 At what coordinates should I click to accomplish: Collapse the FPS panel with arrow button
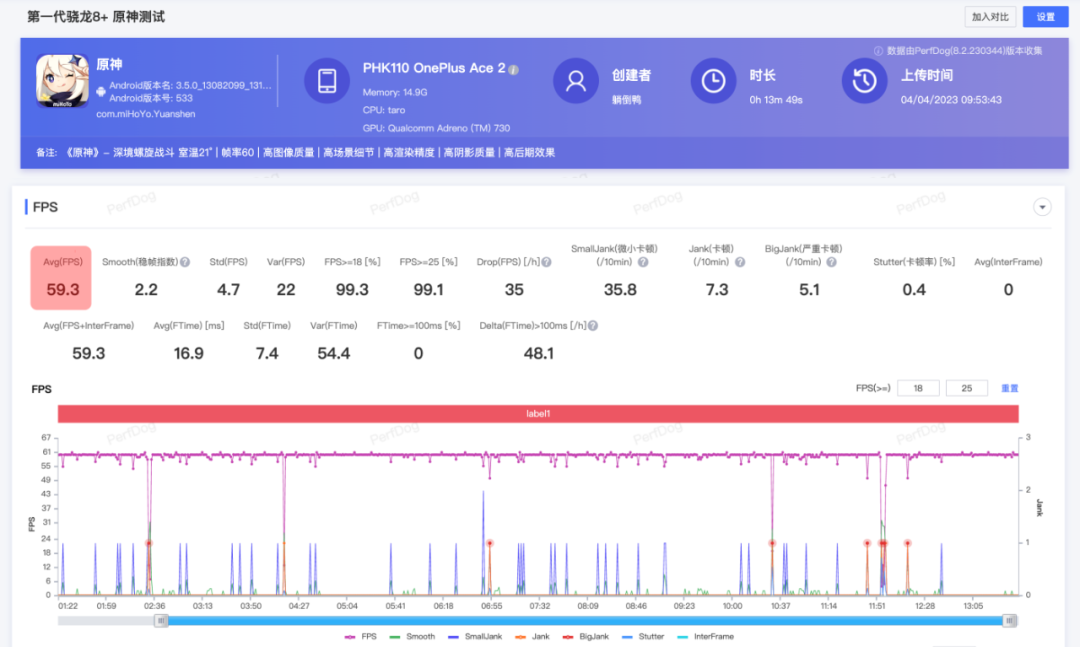[x=1042, y=207]
